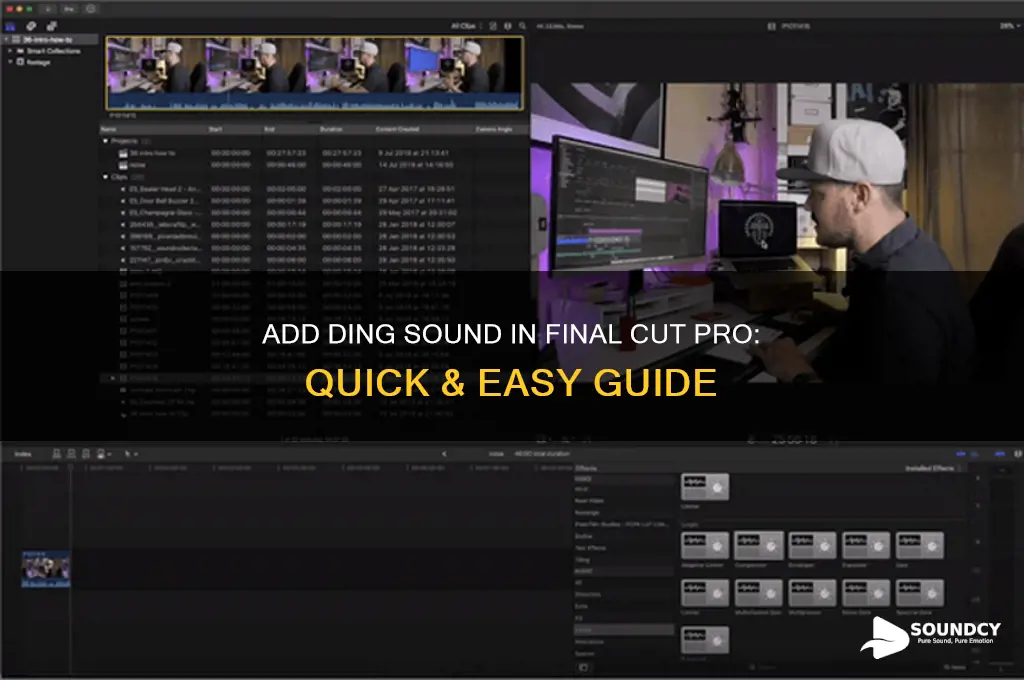Open the Installed Effects dropdown
Image resolution: width=1024 pixels, height=680 pixels.
click(x=933, y=468)
